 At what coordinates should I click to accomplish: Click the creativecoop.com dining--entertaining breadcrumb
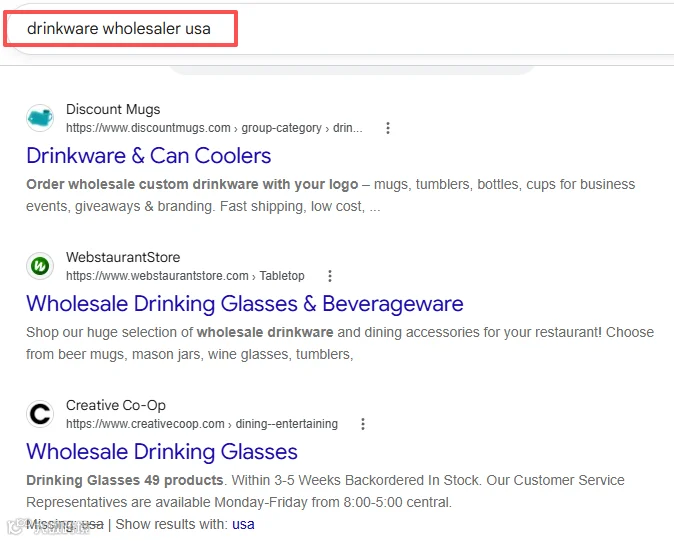pyautogui.click(x=202, y=424)
